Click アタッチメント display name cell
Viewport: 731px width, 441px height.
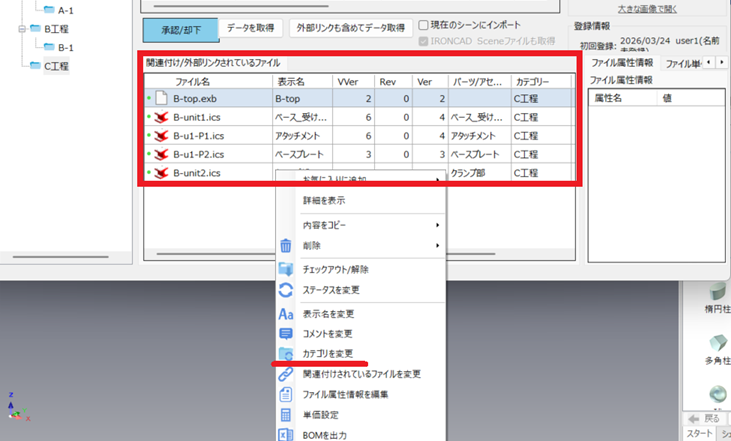(303, 136)
